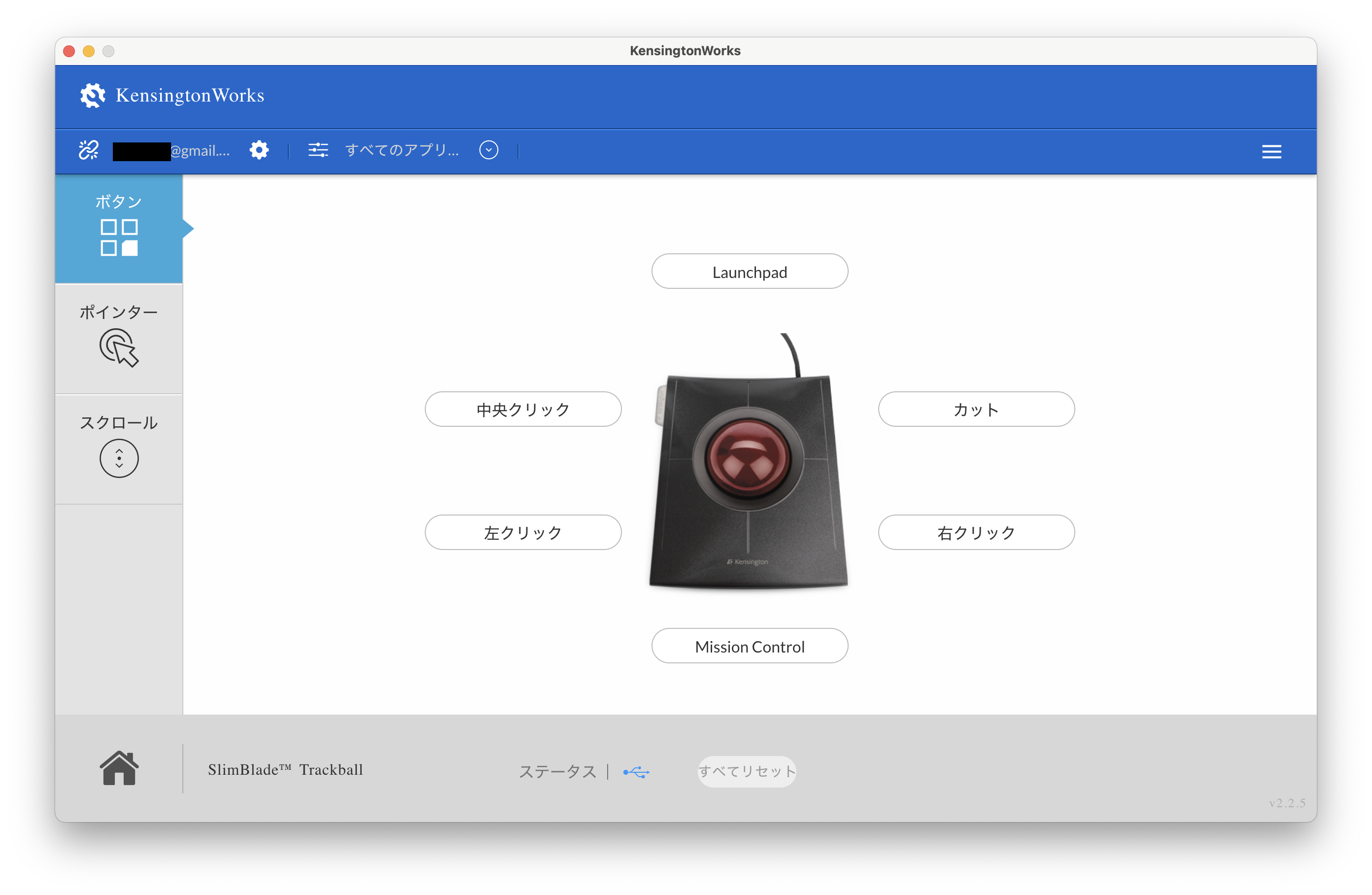Click the broken link sync icon

[89, 150]
